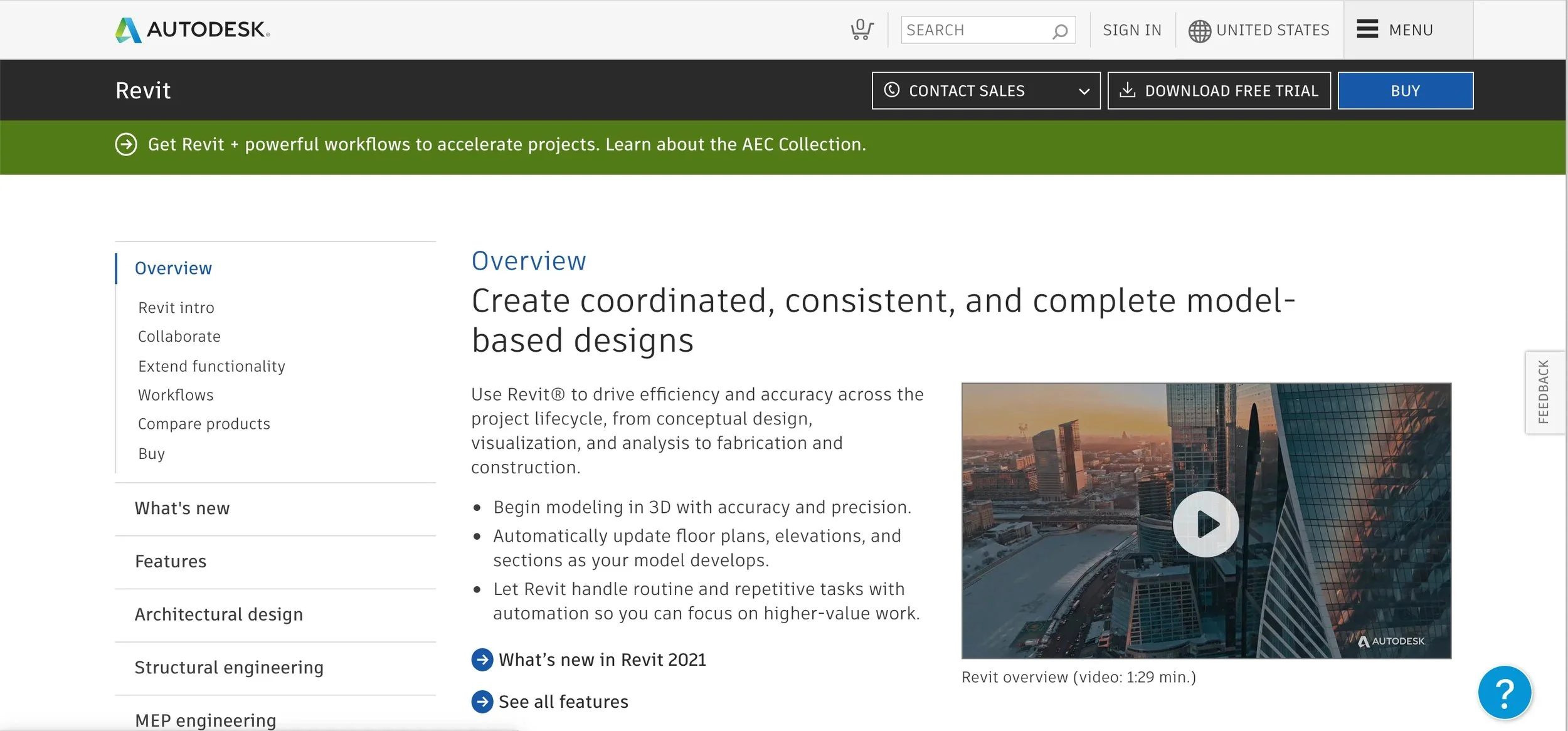
Task: Click the arrow icon in the green banner
Action: pos(126,144)
